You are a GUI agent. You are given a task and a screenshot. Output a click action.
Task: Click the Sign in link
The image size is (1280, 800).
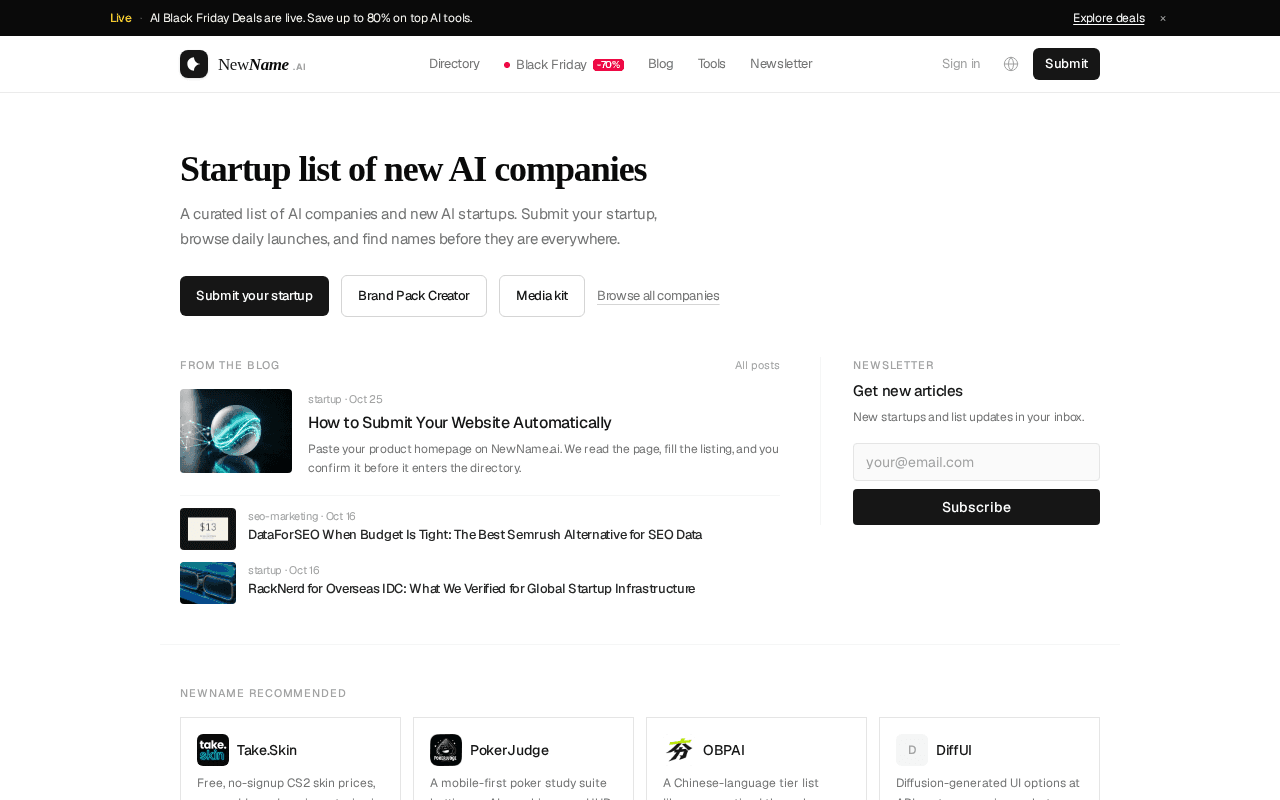tap(961, 64)
